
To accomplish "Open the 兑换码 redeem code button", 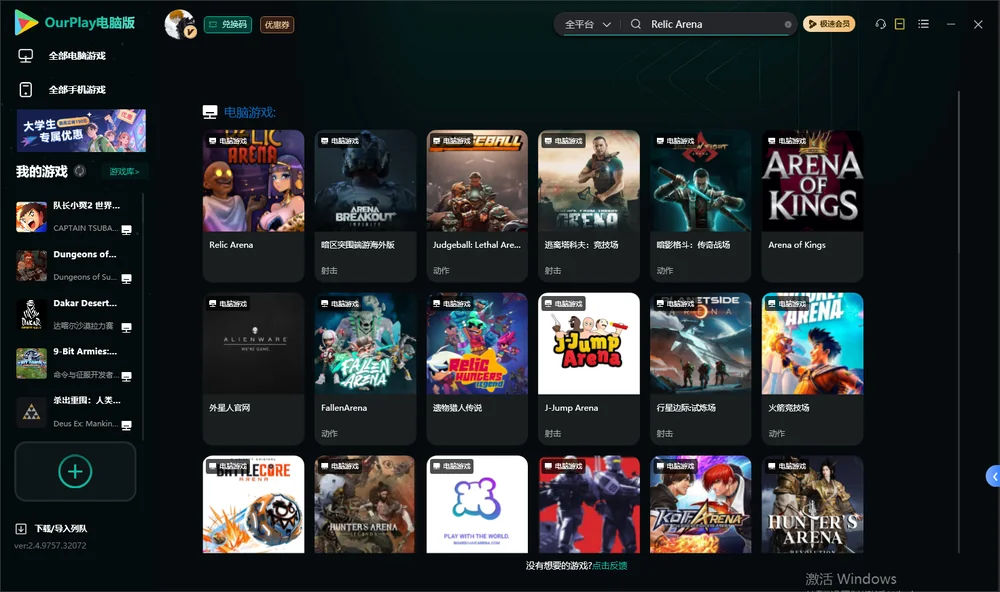I will (228, 25).
